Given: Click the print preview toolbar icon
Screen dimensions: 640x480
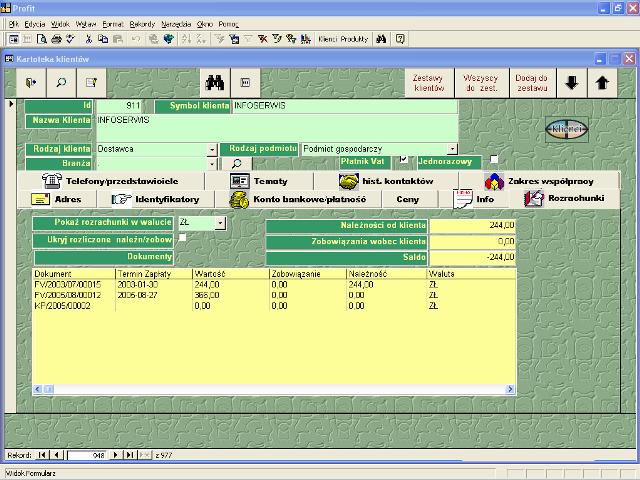Looking at the screenshot, I should point(42,39).
